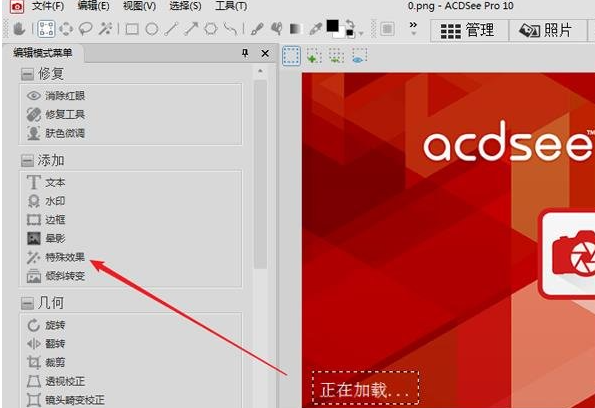Pin the edit mode menu panel

pyautogui.click(x=245, y=53)
